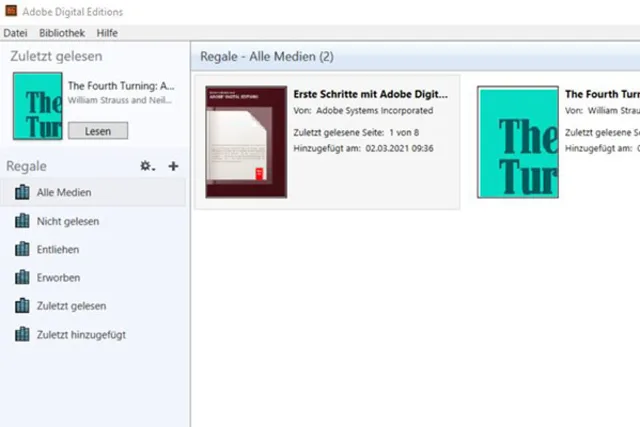
Task: Click 'Hinzugefügt am: 02.03.2021 09:36'
Action: 363,149
